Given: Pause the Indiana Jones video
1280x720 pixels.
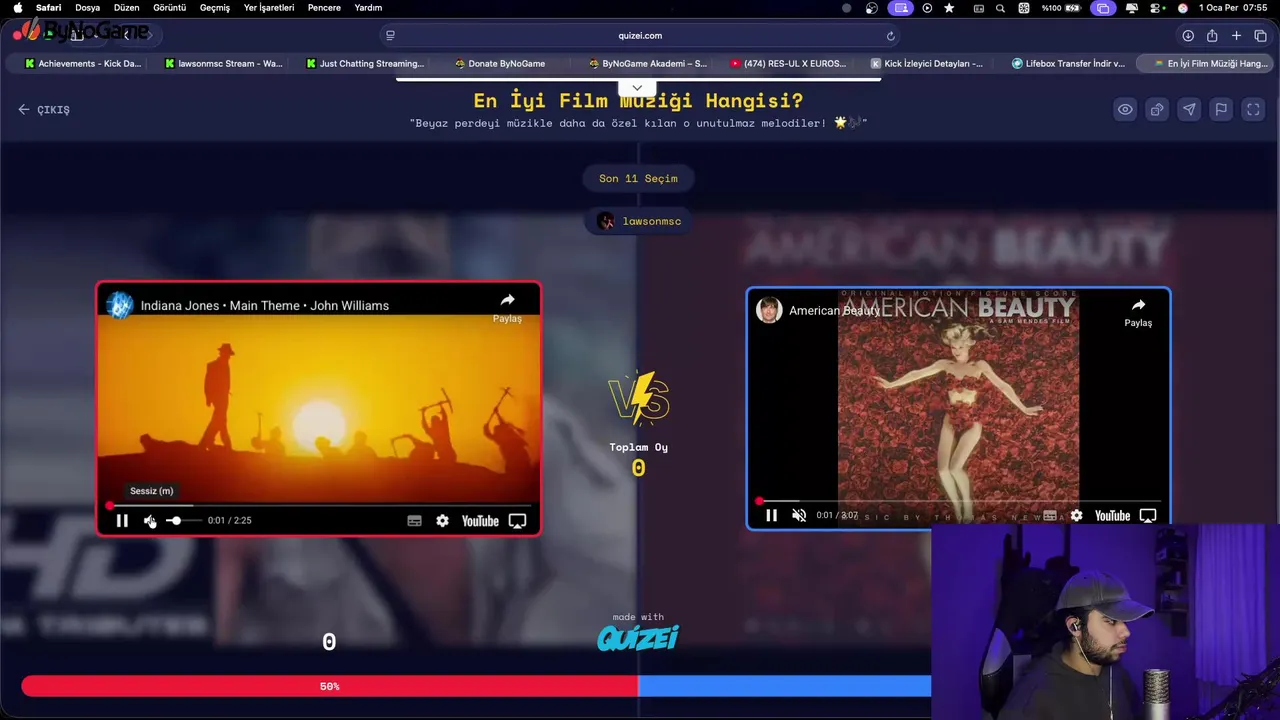Looking at the screenshot, I should tap(122, 521).
